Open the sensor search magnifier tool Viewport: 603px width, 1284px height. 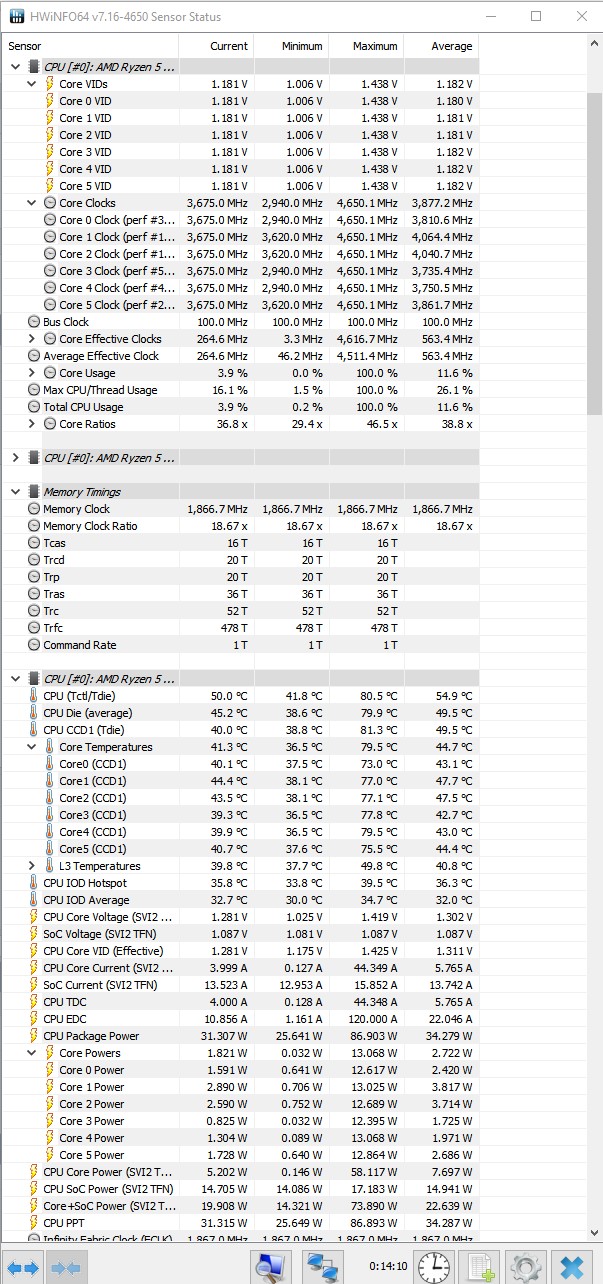(270, 1266)
